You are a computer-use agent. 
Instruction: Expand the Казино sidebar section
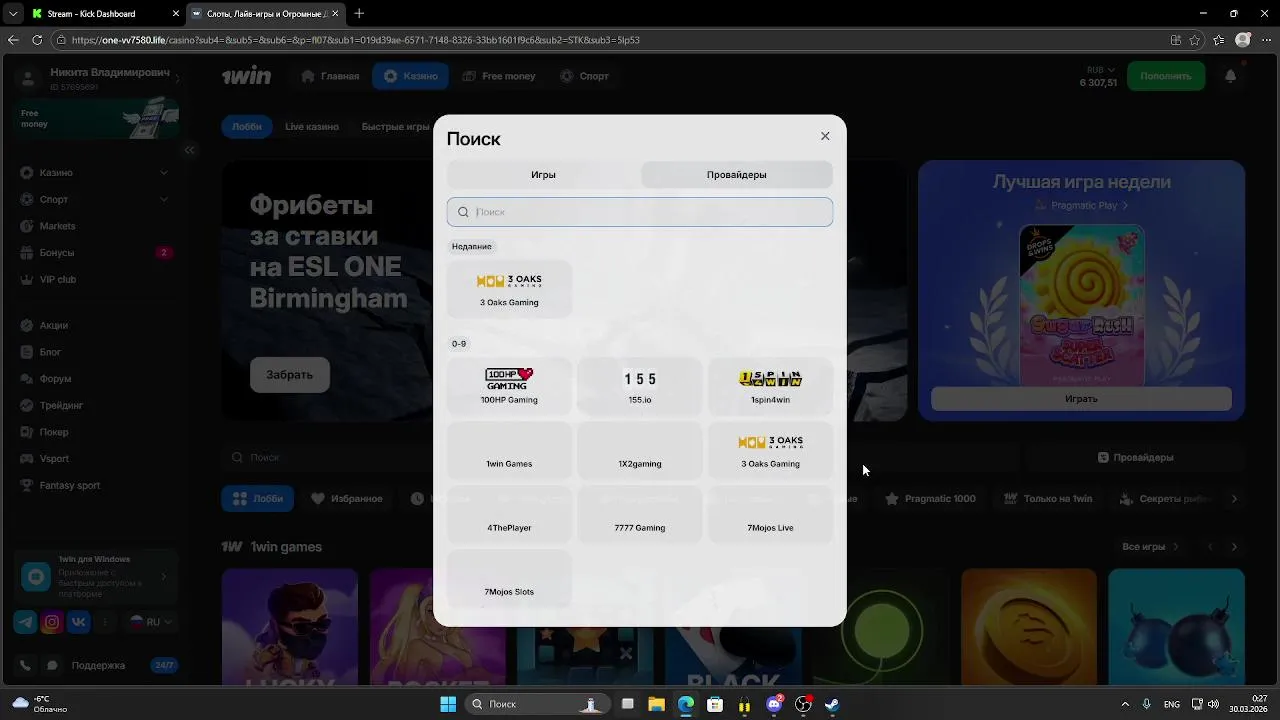tap(95, 172)
